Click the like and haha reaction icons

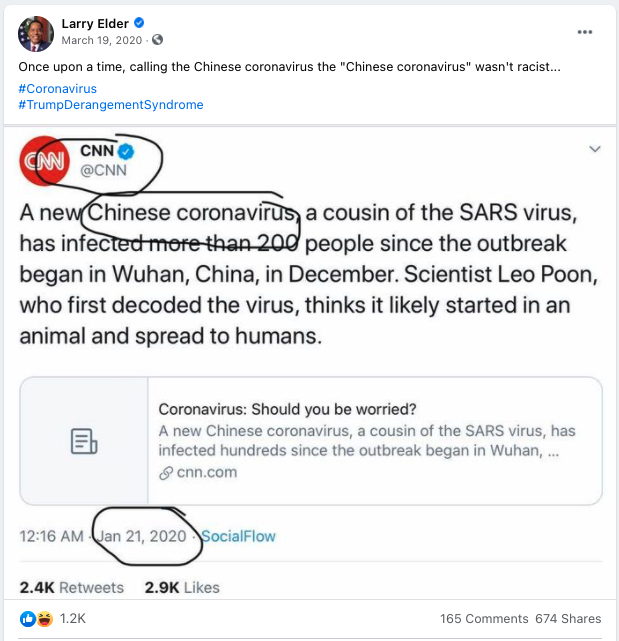point(39,619)
